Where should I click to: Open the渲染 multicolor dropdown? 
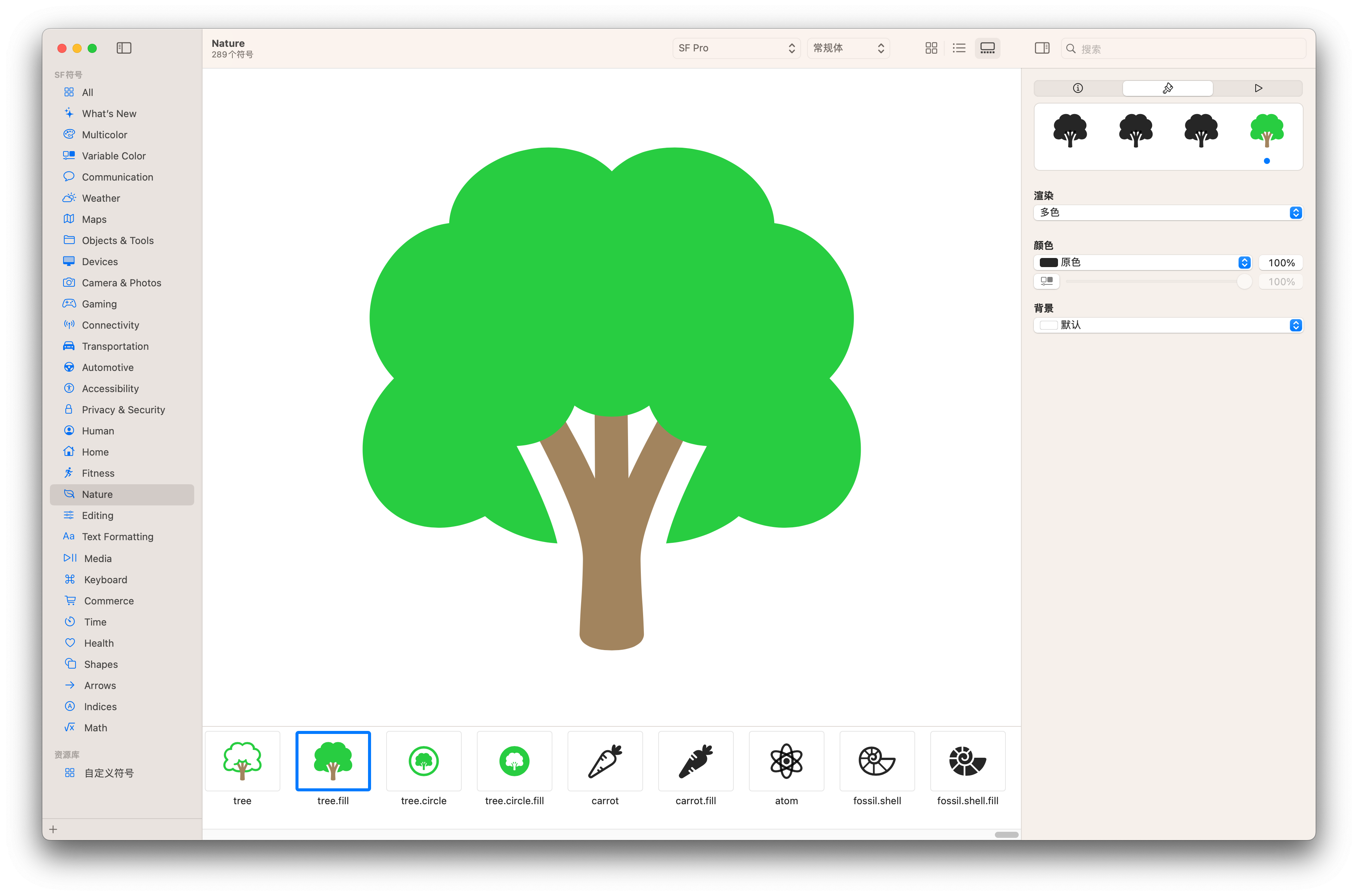click(x=1168, y=212)
